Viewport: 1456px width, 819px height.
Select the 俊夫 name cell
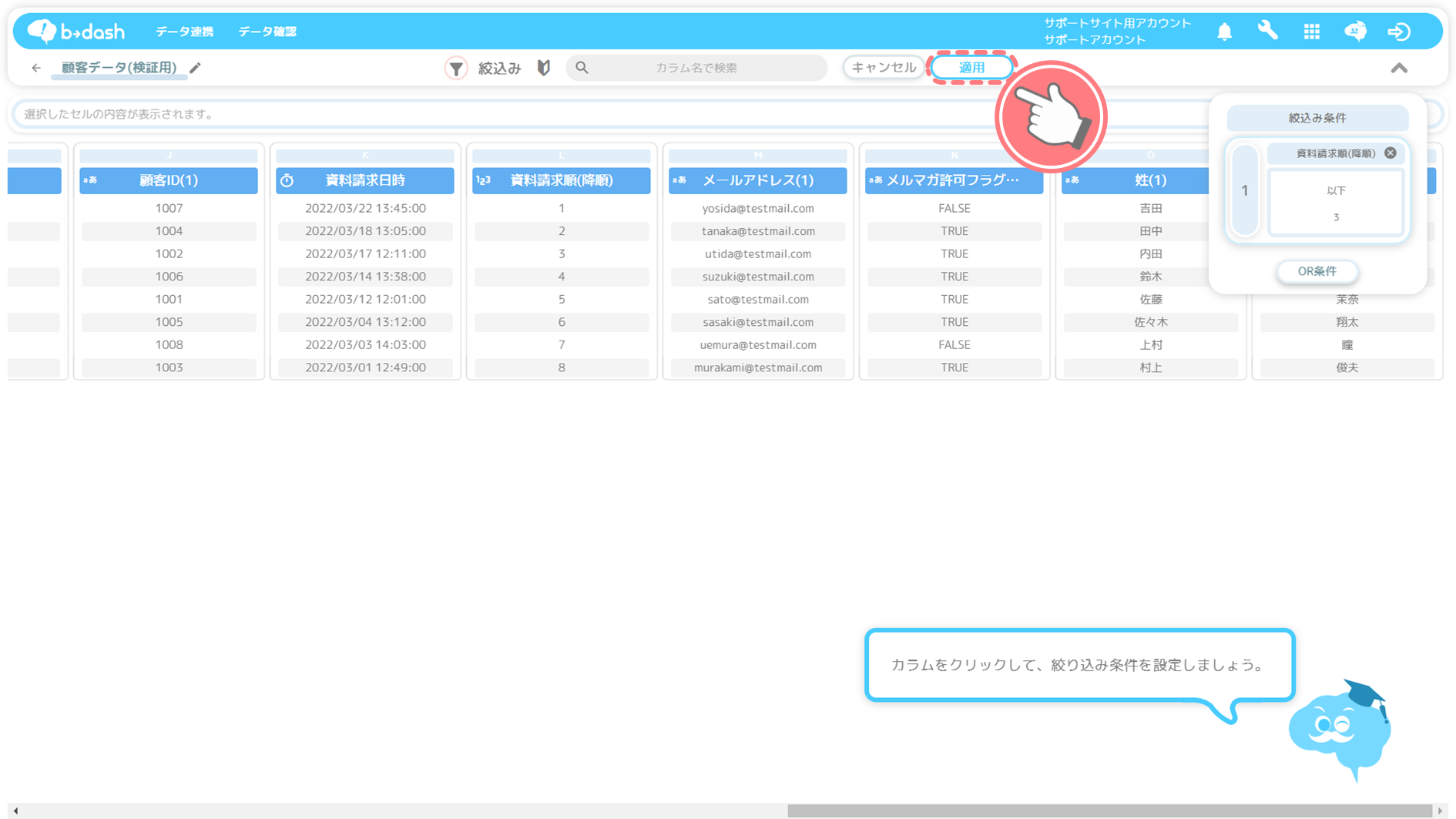pos(1347,368)
